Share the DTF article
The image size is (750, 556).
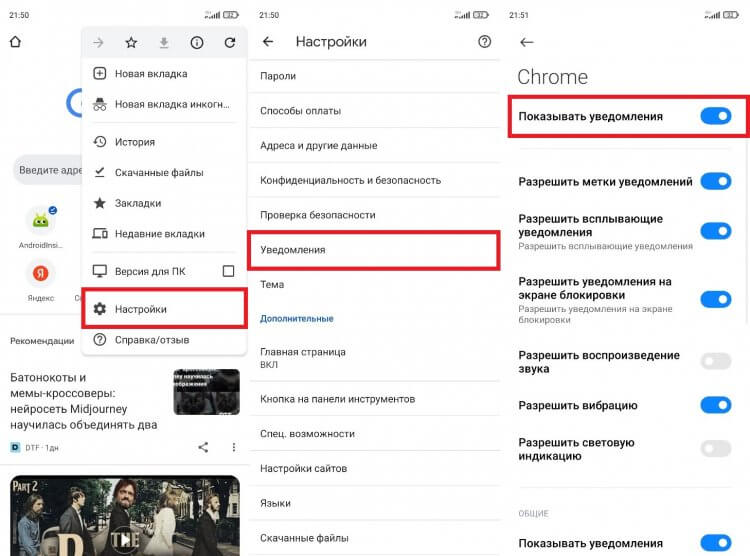203,447
